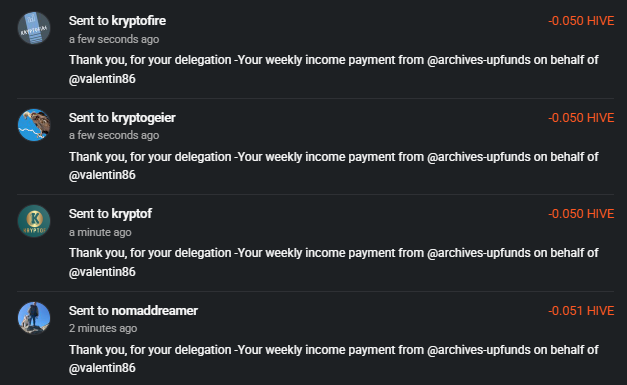Open kryptogeier's vulture avatar
Viewport: 627px width, 385px height.
[34, 125]
